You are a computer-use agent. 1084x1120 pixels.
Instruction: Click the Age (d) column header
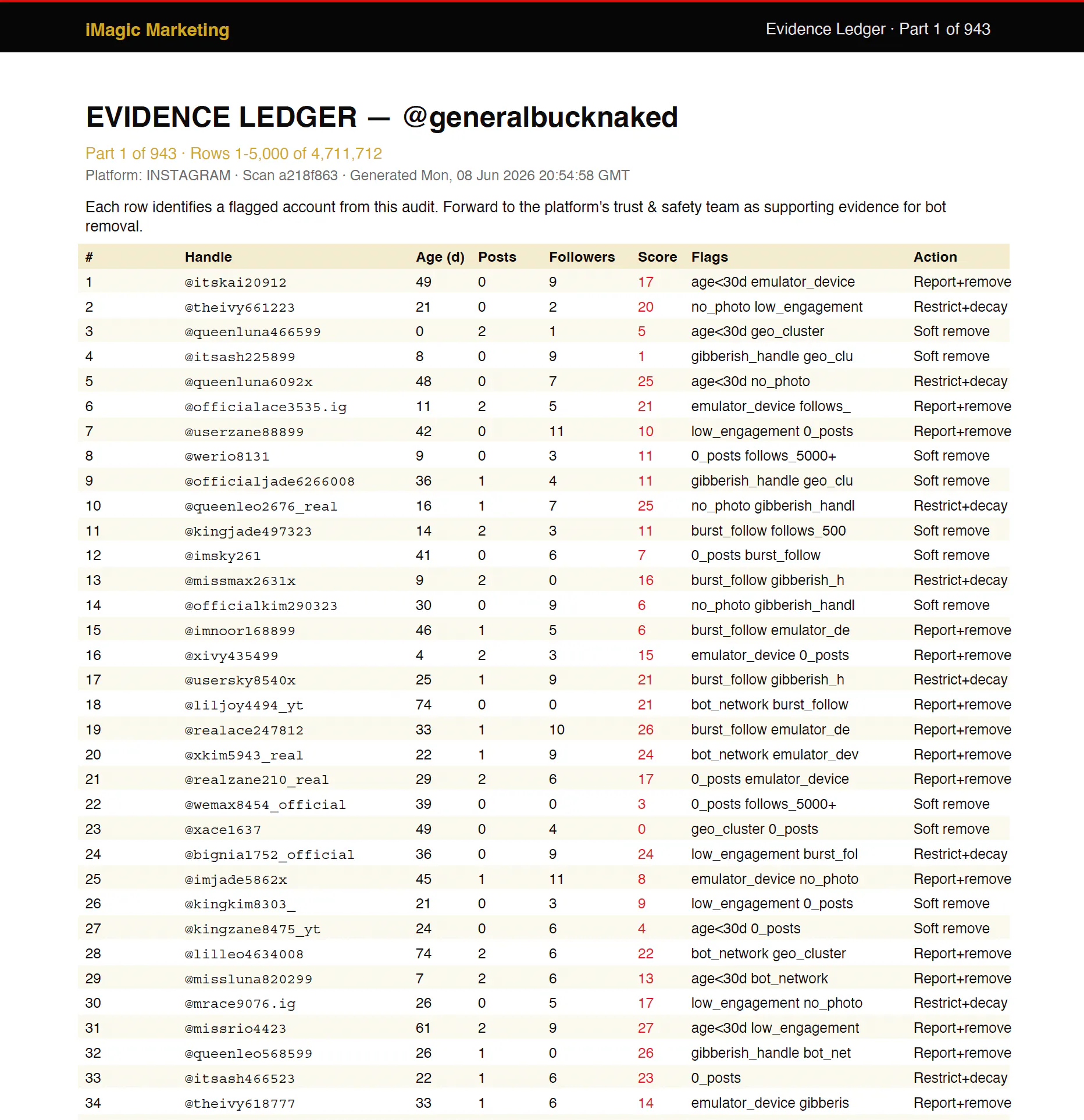440,257
